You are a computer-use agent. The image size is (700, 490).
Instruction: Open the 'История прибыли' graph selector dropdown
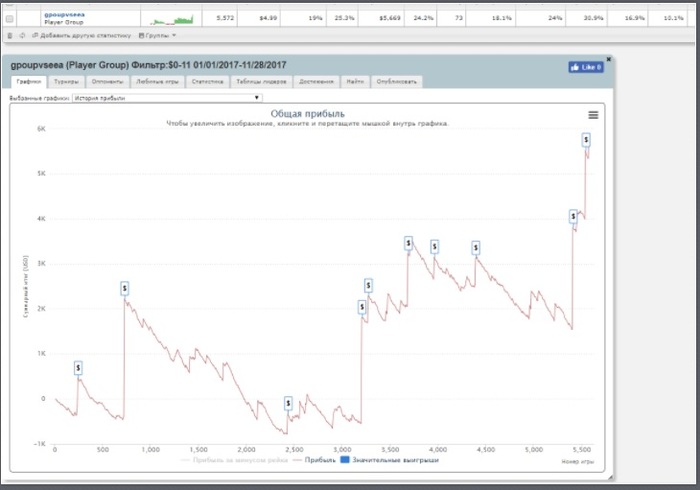click(167, 98)
